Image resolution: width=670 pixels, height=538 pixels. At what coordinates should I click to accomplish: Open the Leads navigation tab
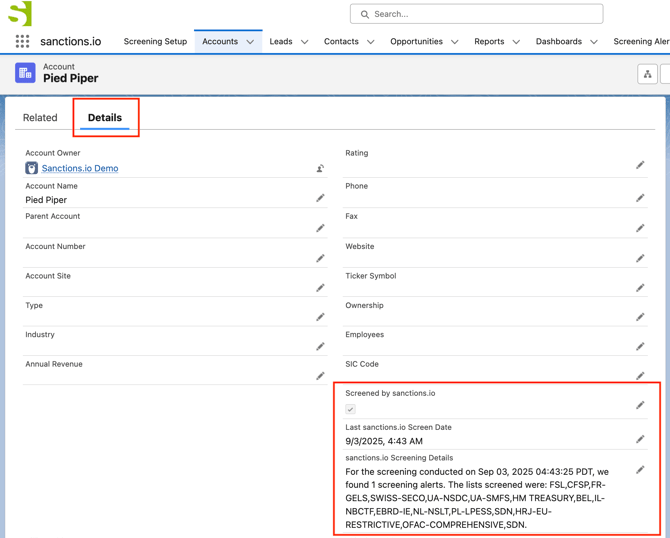(281, 41)
